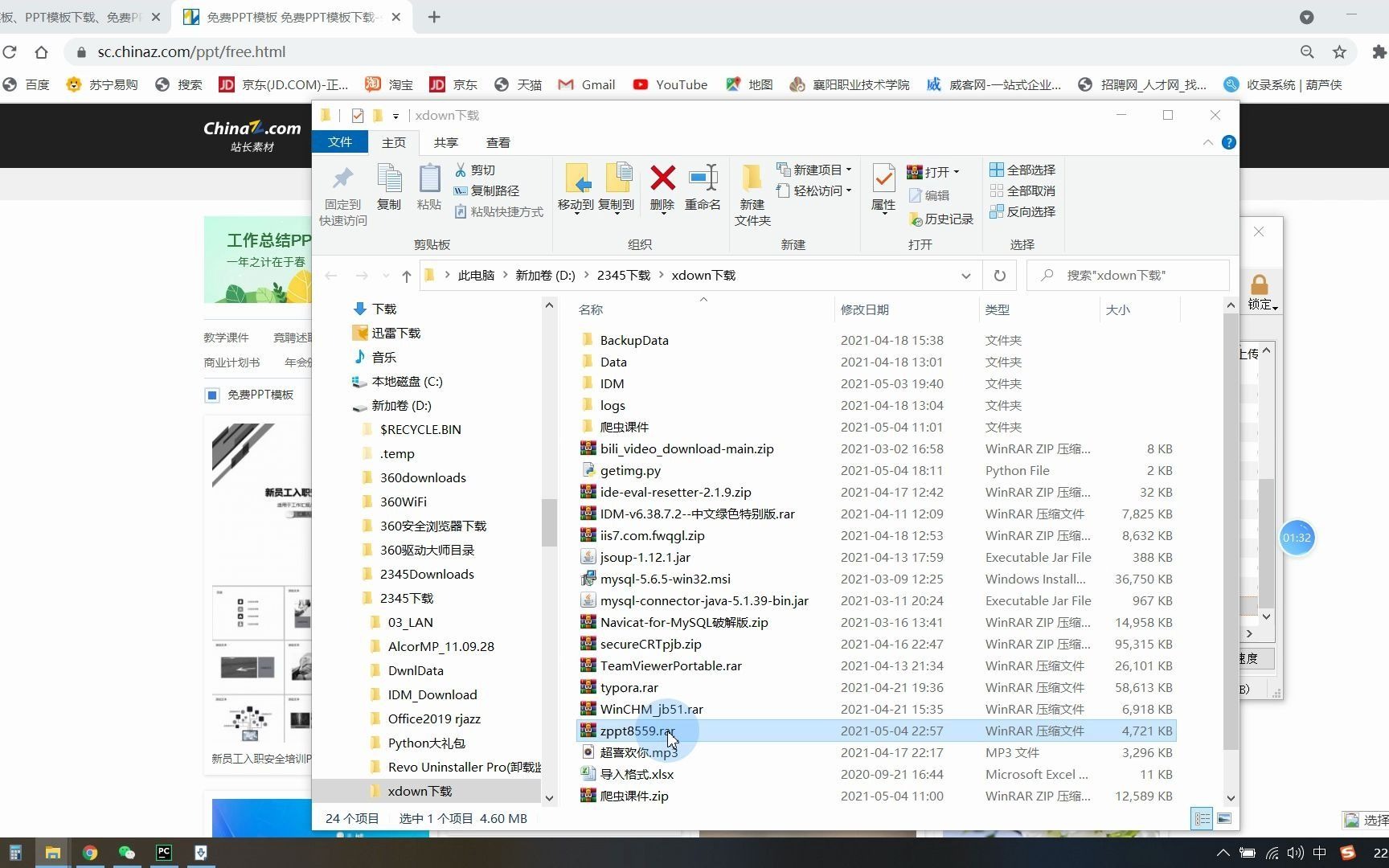Screen dimensions: 1389x868
Task: Click 2345下载 in the address breadcrumb
Action: 624,275
